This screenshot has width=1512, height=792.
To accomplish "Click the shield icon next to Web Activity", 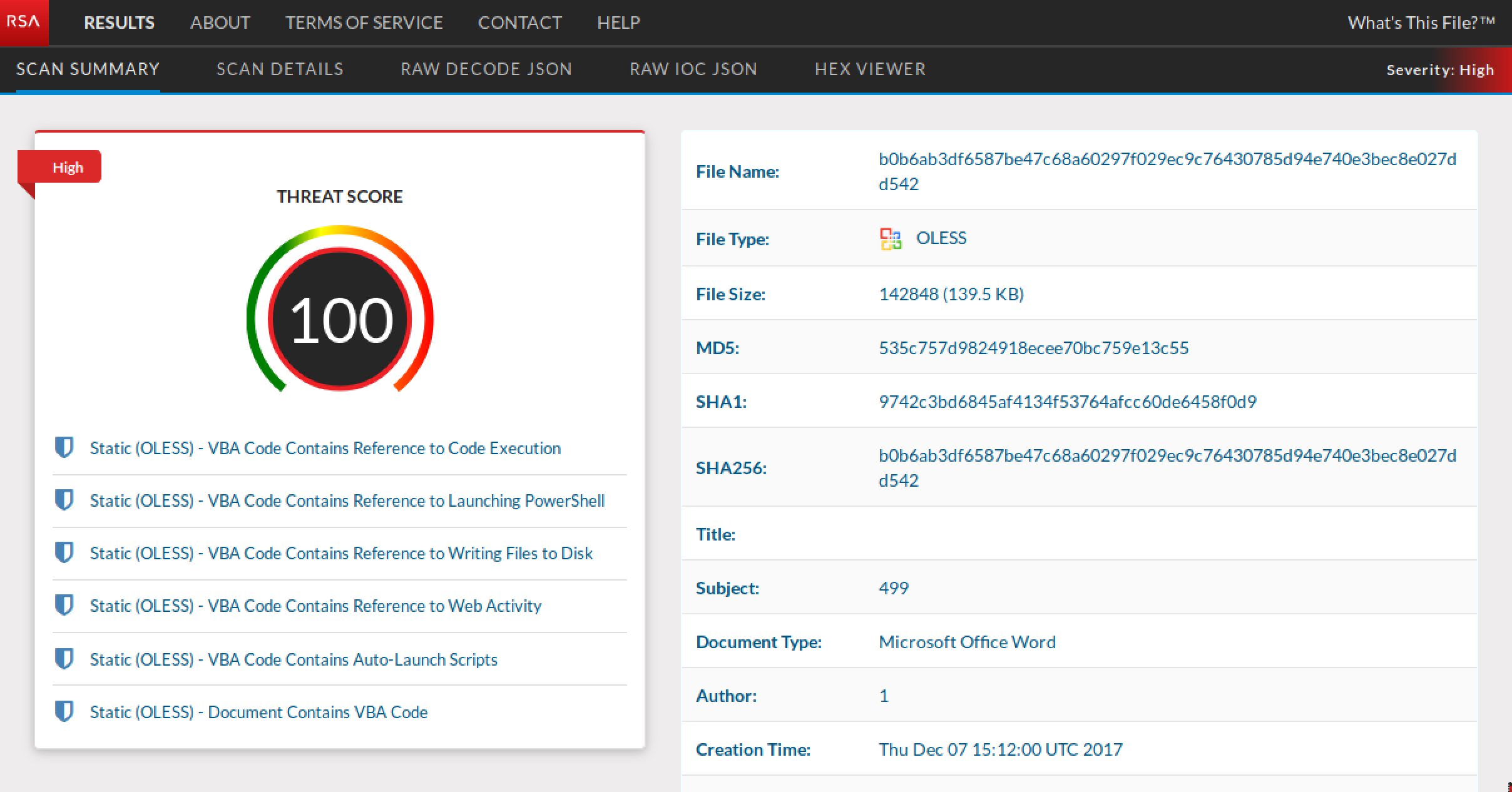I will [64, 606].
